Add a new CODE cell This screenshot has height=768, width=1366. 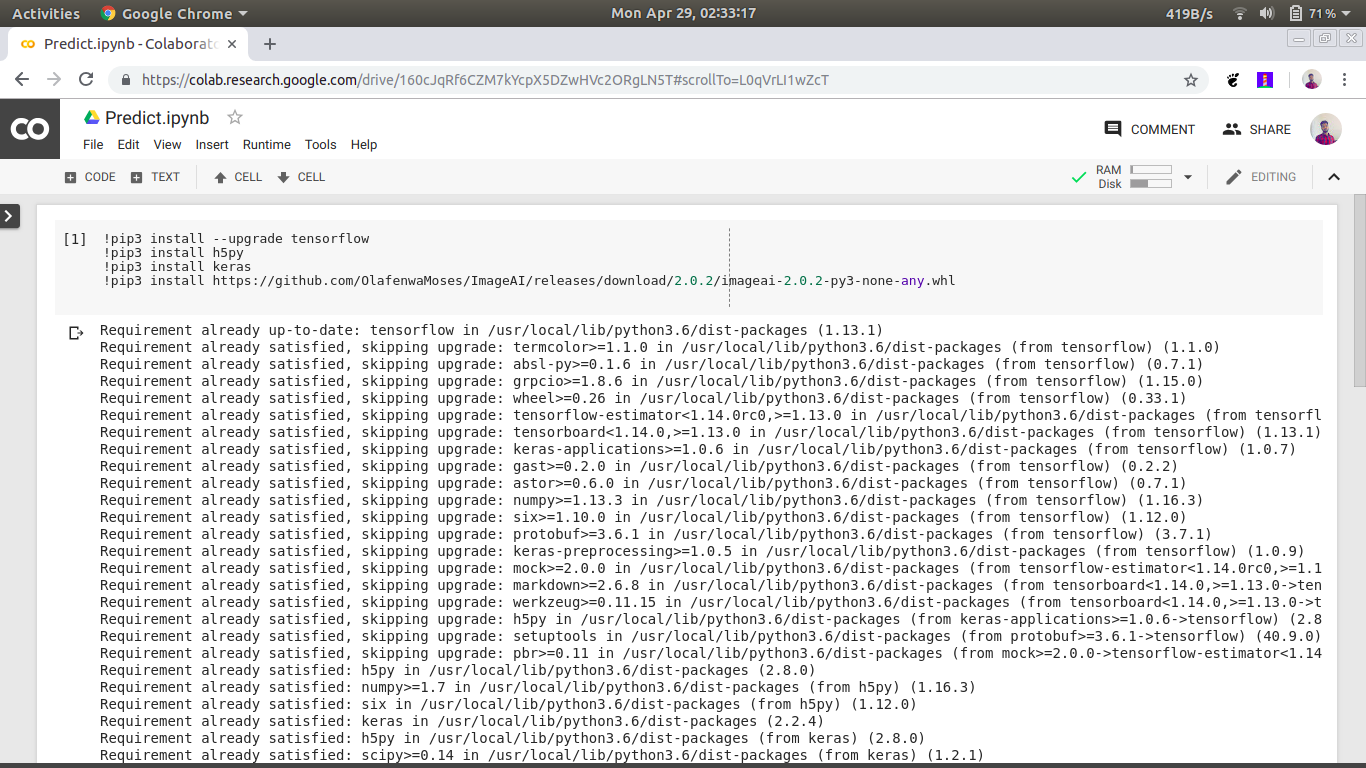click(90, 177)
